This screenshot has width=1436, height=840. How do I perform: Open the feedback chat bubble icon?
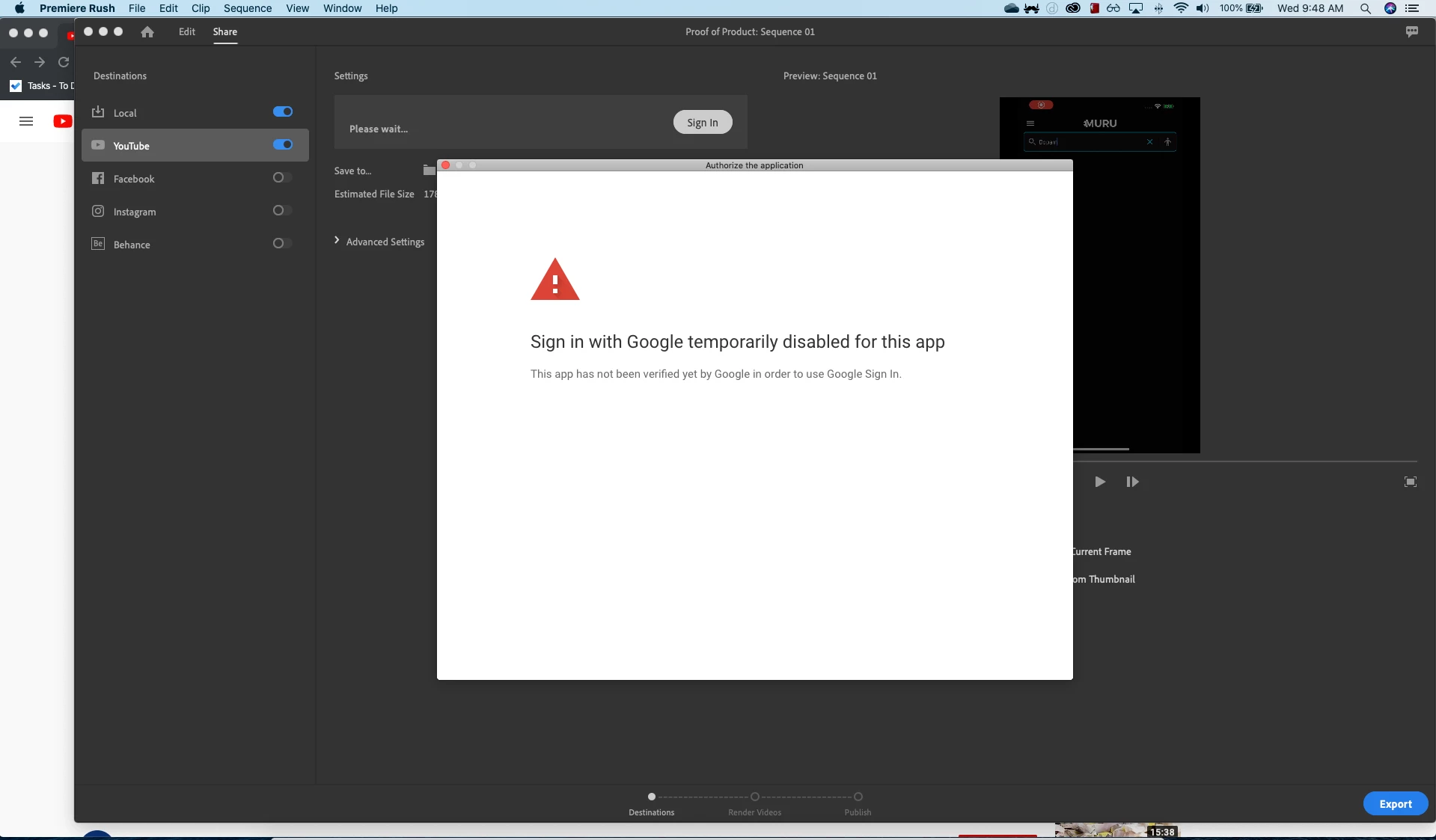(1411, 31)
